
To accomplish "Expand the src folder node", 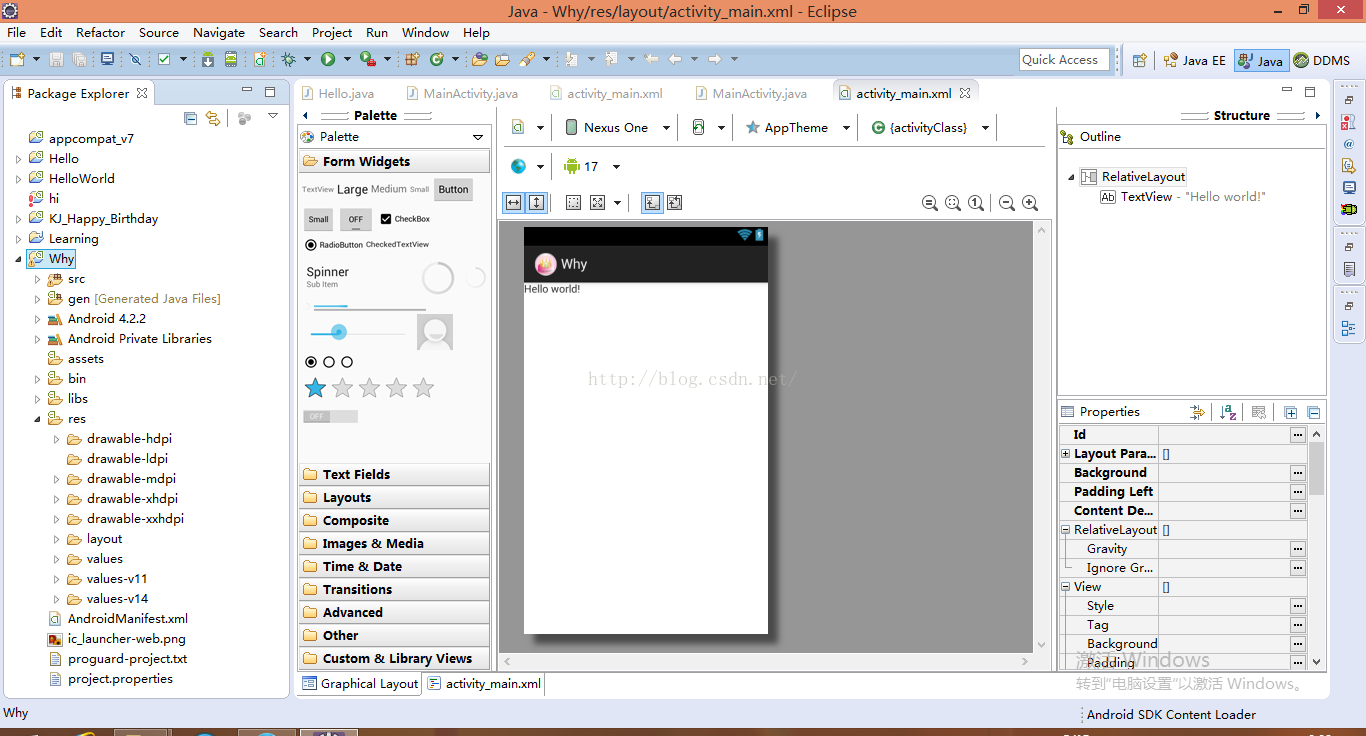I will [37, 279].
